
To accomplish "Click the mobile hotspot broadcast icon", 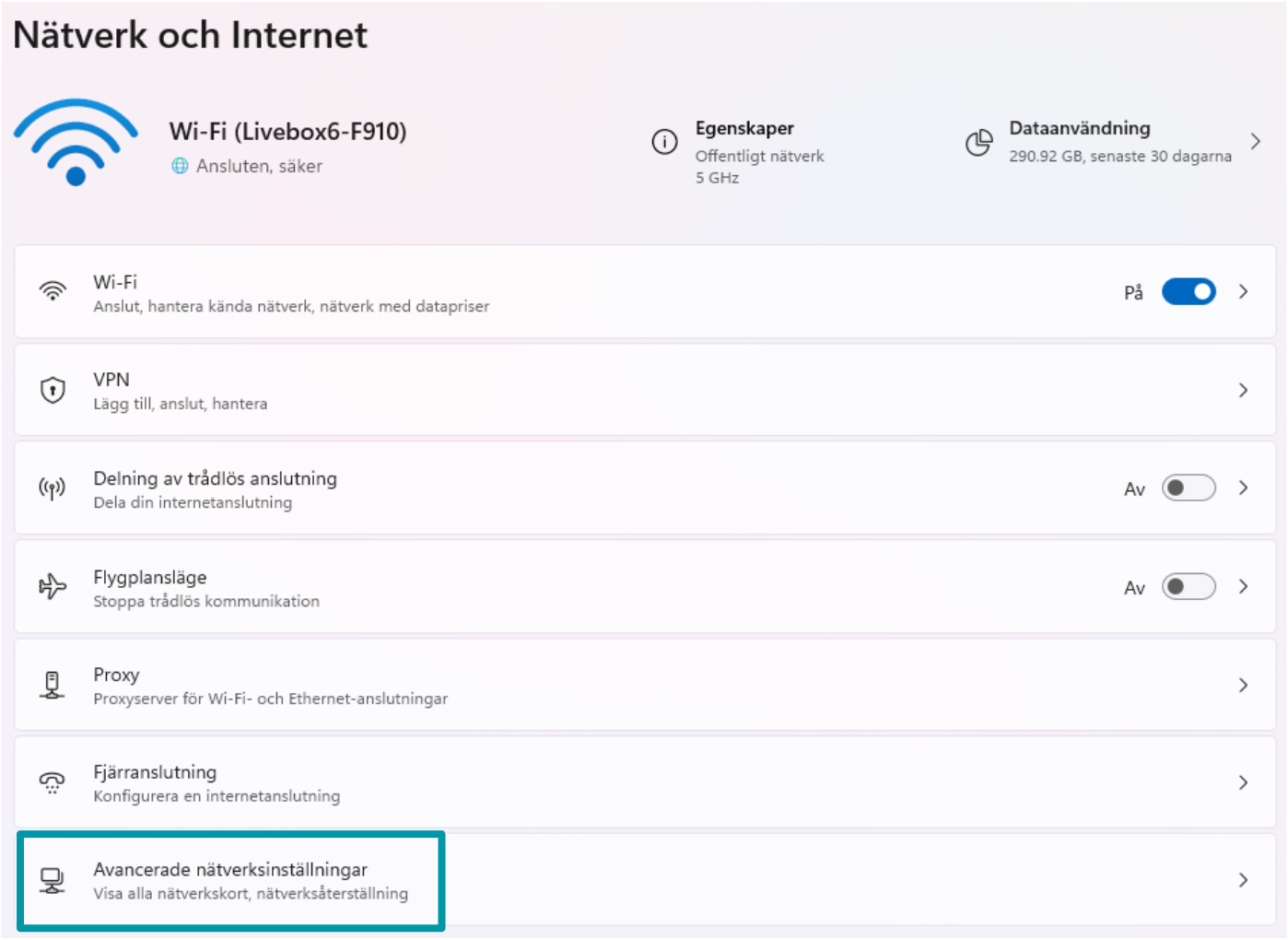I will 53,488.
